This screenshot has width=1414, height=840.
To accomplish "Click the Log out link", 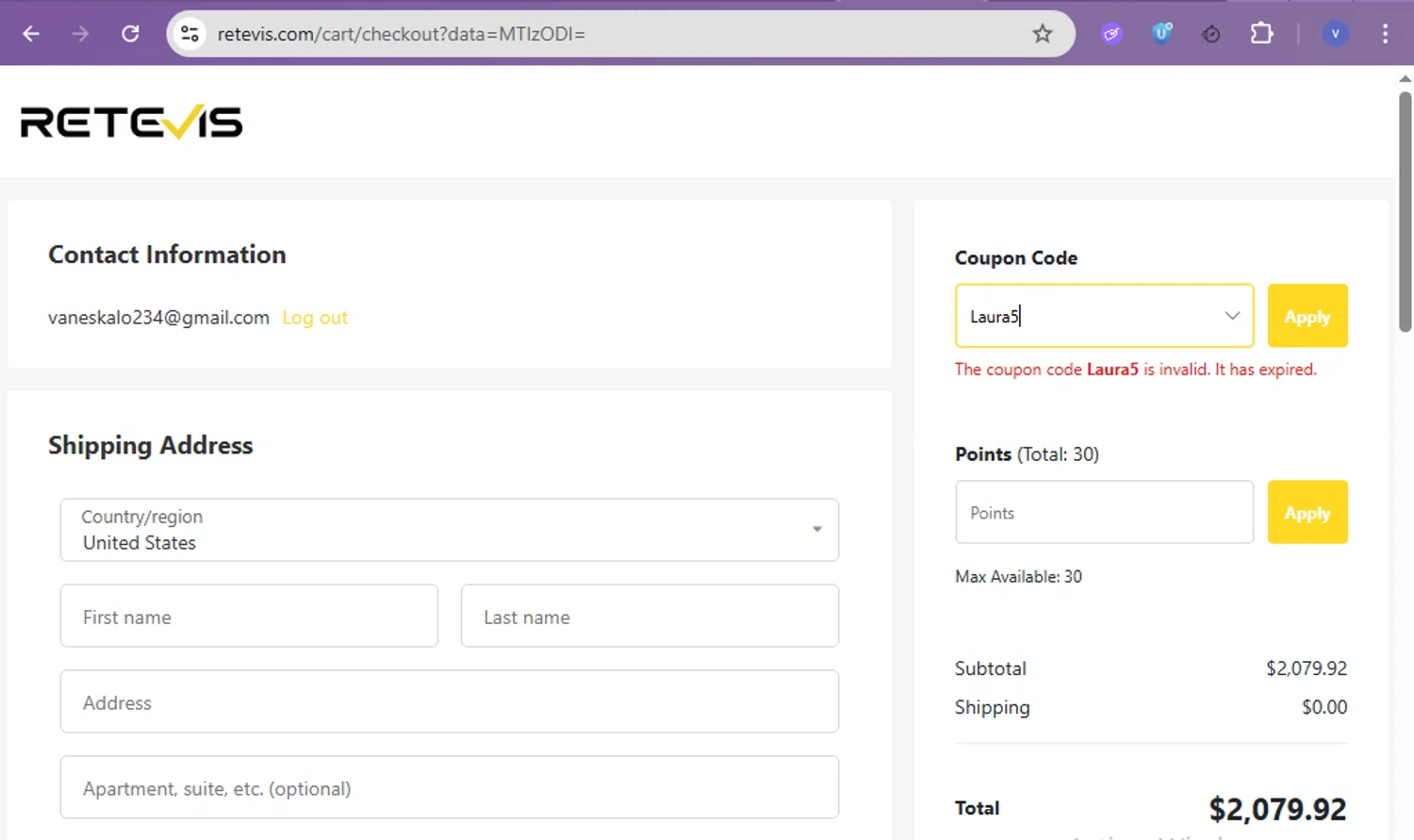I will click(x=315, y=318).
